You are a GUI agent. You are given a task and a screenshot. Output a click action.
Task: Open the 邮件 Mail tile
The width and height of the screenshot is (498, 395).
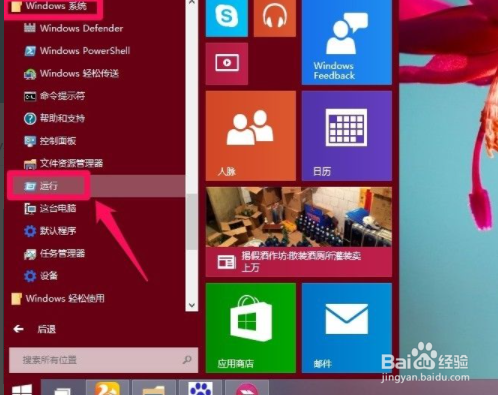347,328
